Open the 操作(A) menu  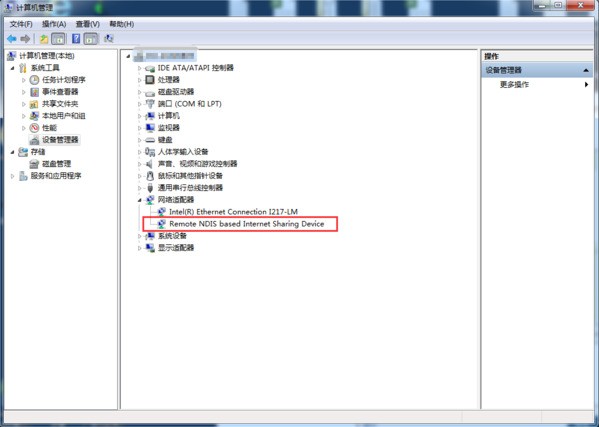coord(54,24)
